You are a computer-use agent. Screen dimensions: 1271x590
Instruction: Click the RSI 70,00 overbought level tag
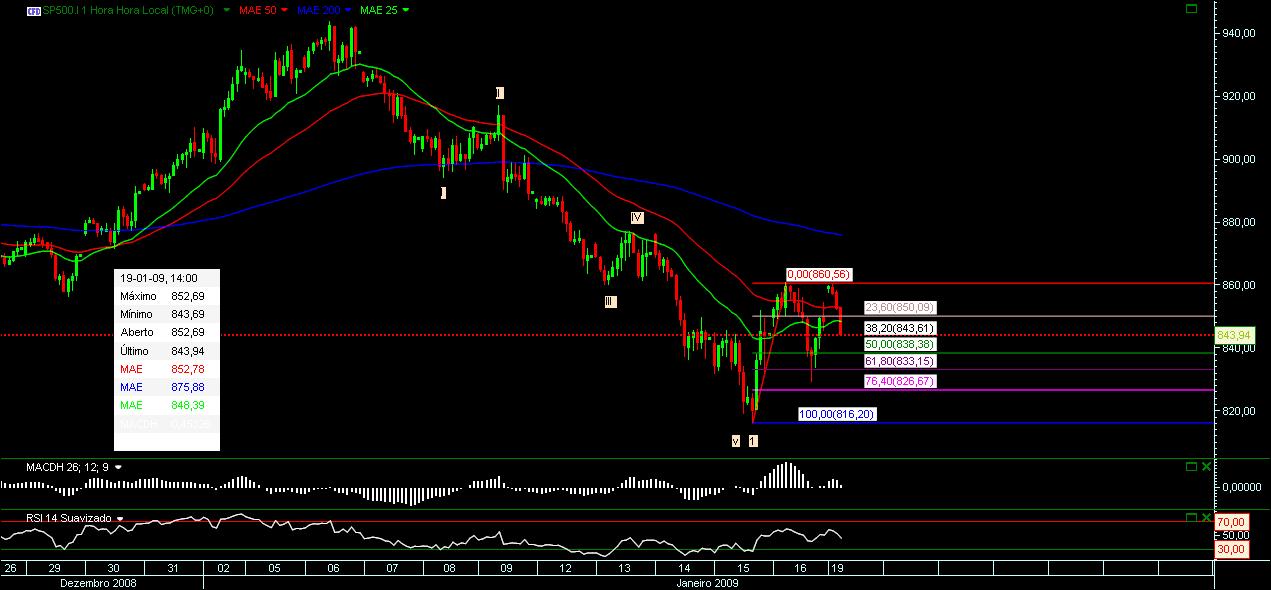click(1231, 522)
